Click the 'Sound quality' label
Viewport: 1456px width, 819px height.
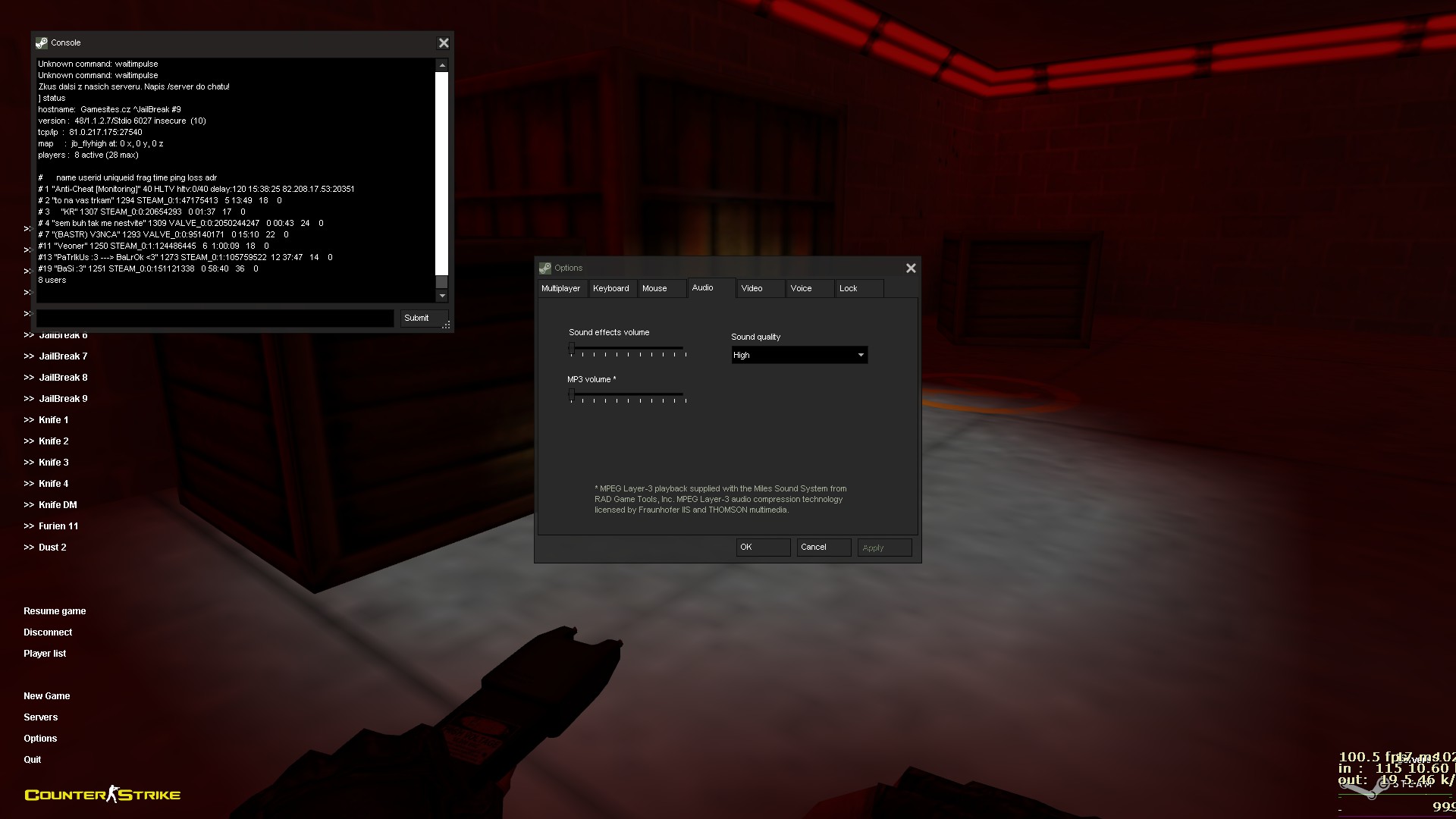coord(756,337)
